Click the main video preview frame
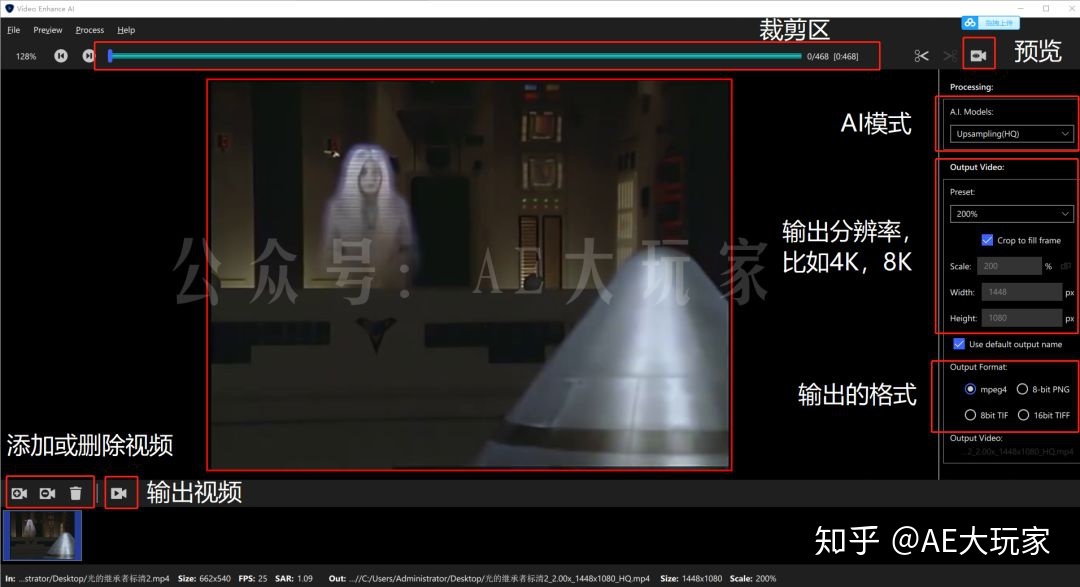 pos(469,274)
